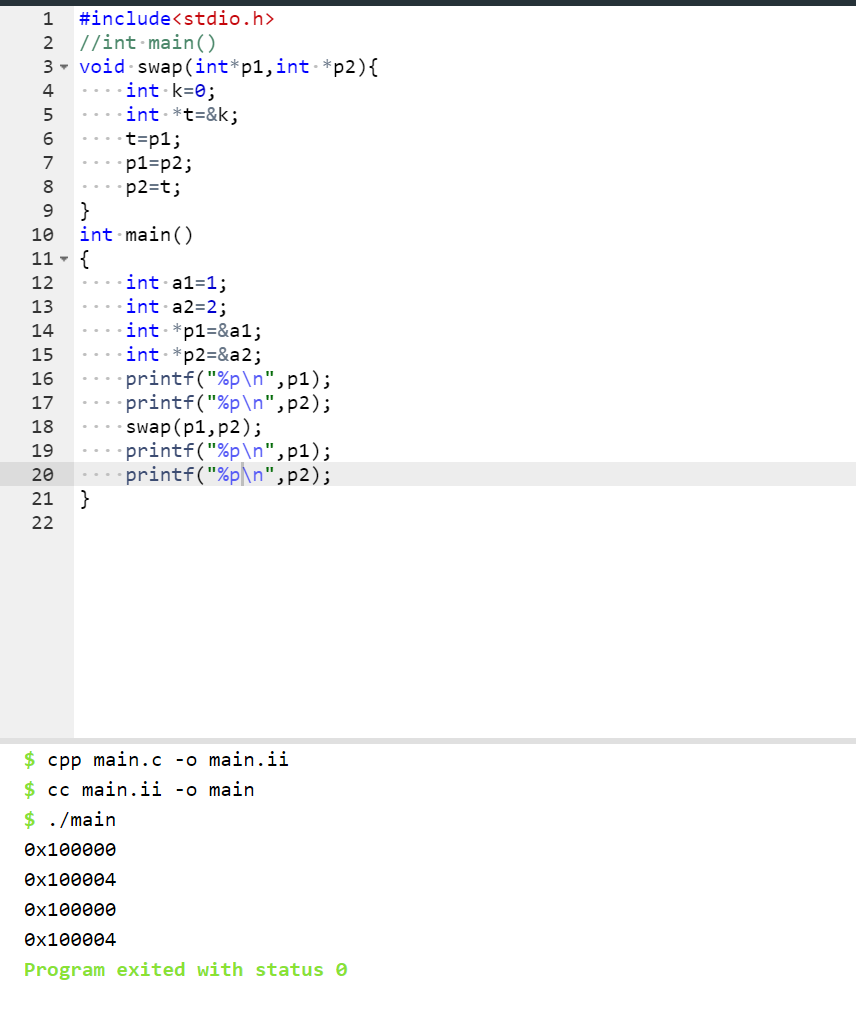Click the void swap function declaration

click(x=228, y=67)
